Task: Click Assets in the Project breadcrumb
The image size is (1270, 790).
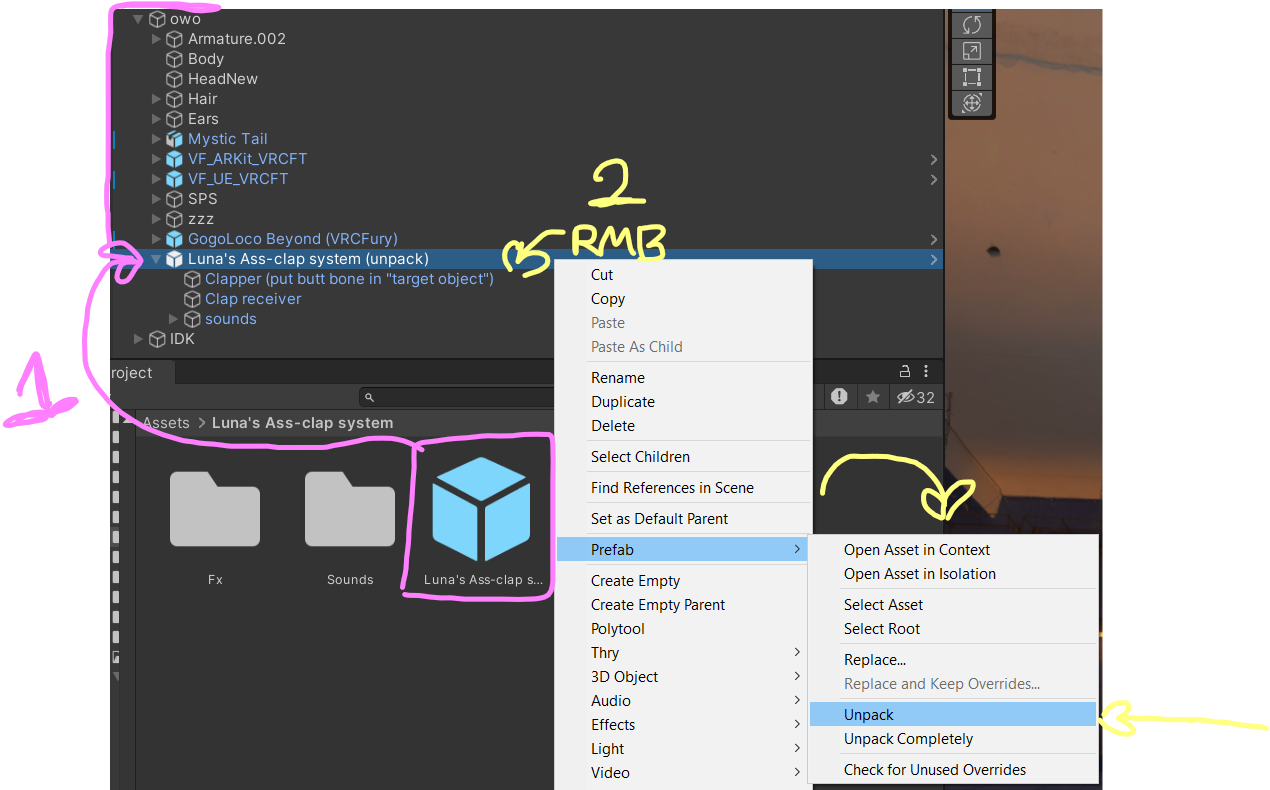Action: pyautogui.click(x=166, y=423)
